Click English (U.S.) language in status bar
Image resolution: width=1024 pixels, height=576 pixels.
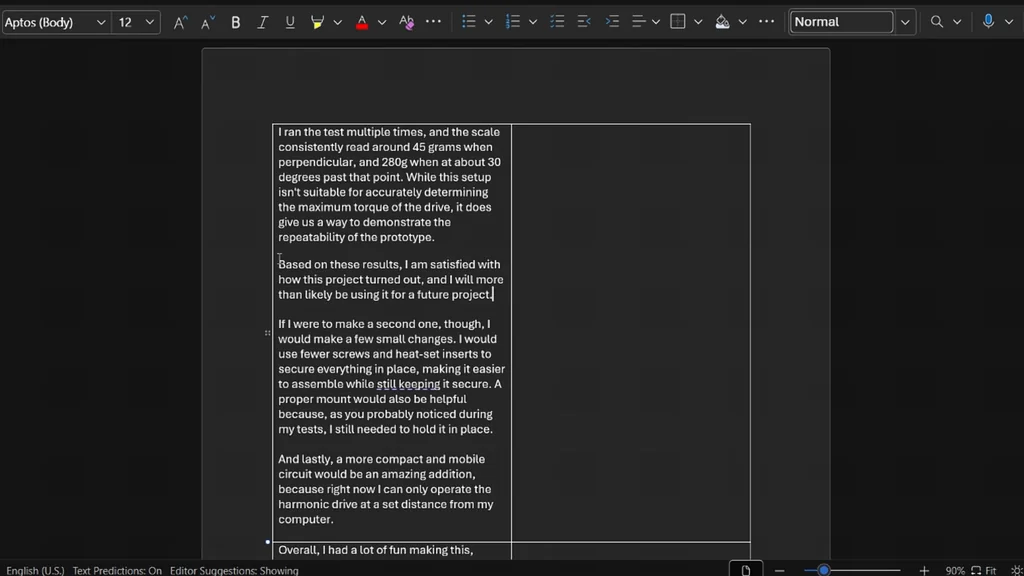tap(35, 570)
